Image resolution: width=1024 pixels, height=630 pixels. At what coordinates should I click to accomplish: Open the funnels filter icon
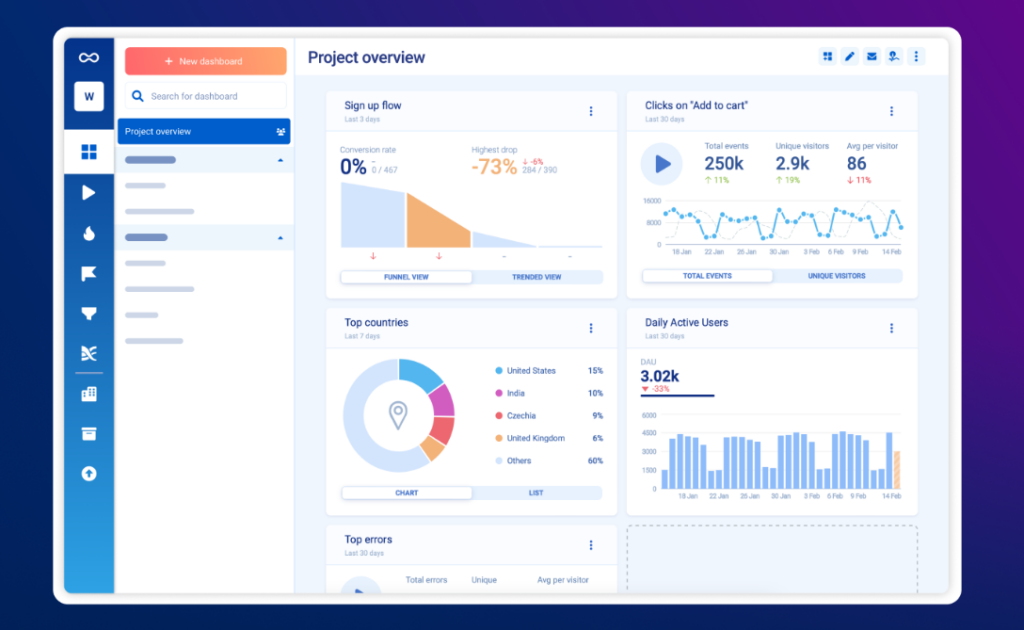coord(88,312)
